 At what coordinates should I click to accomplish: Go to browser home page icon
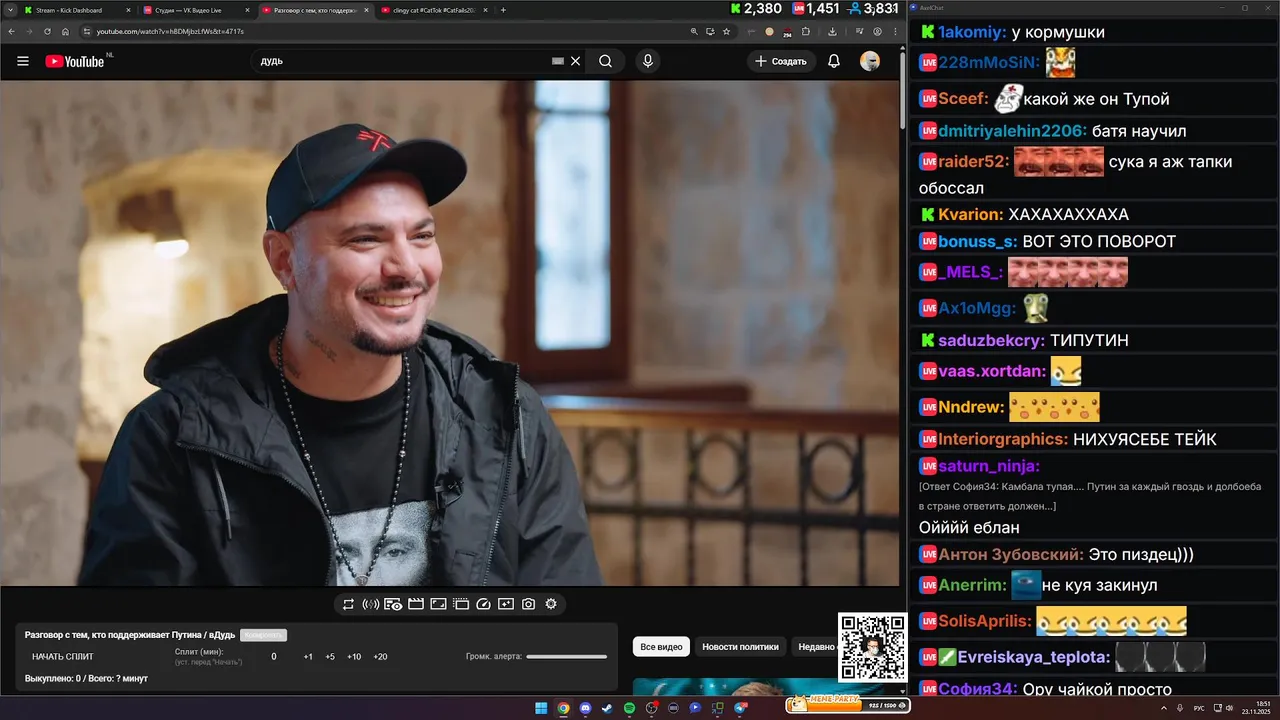(65, 31)
